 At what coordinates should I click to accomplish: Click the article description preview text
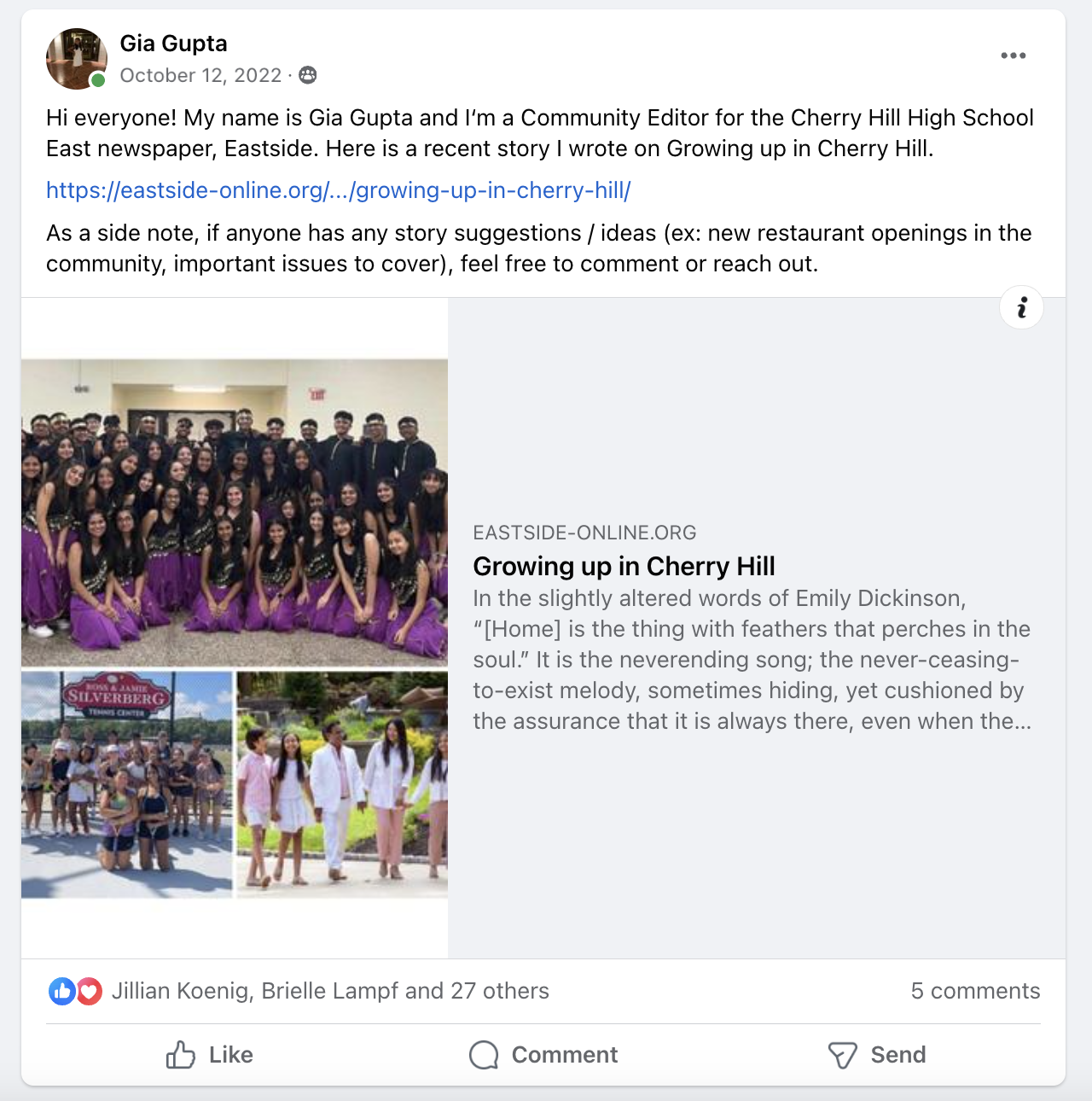[752, 660]
